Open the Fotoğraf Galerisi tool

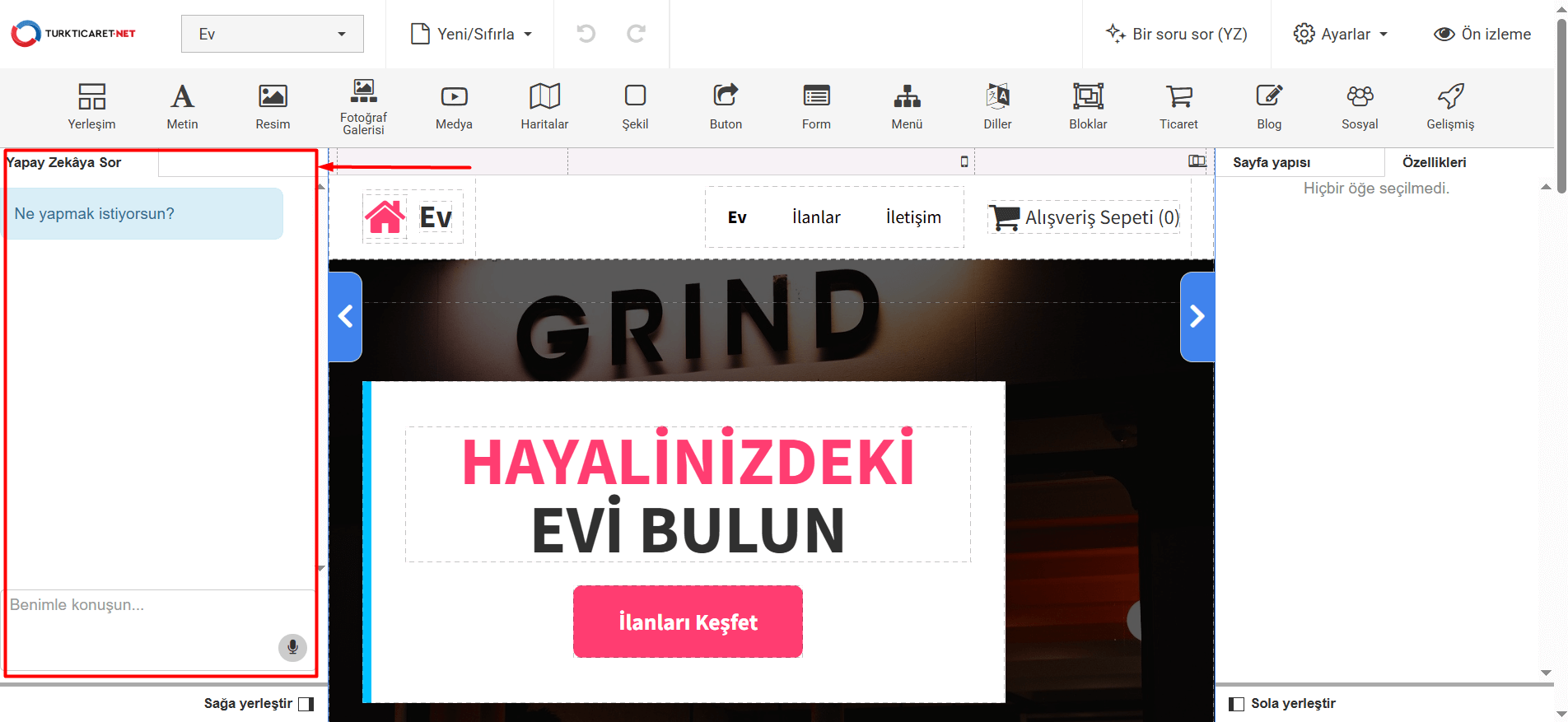[x=363, y=106]
